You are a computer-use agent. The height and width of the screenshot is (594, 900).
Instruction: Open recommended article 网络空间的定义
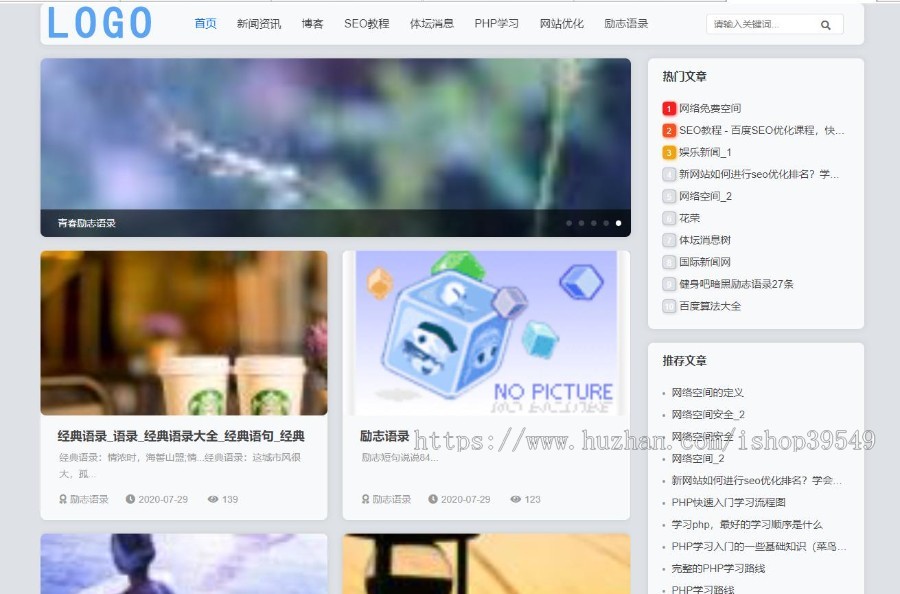coord(708,393)
